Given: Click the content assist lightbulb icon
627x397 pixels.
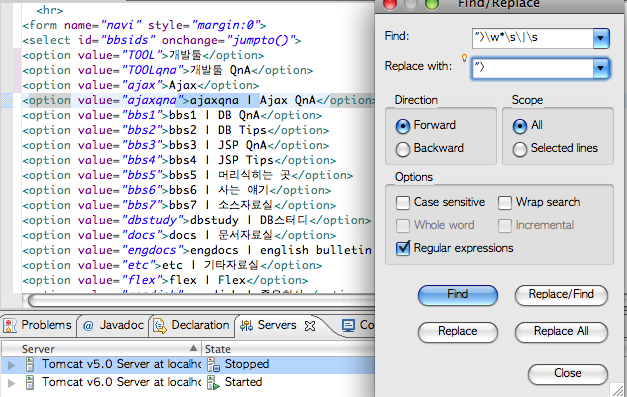Looking at the screenshot, I should coord(464,58).
